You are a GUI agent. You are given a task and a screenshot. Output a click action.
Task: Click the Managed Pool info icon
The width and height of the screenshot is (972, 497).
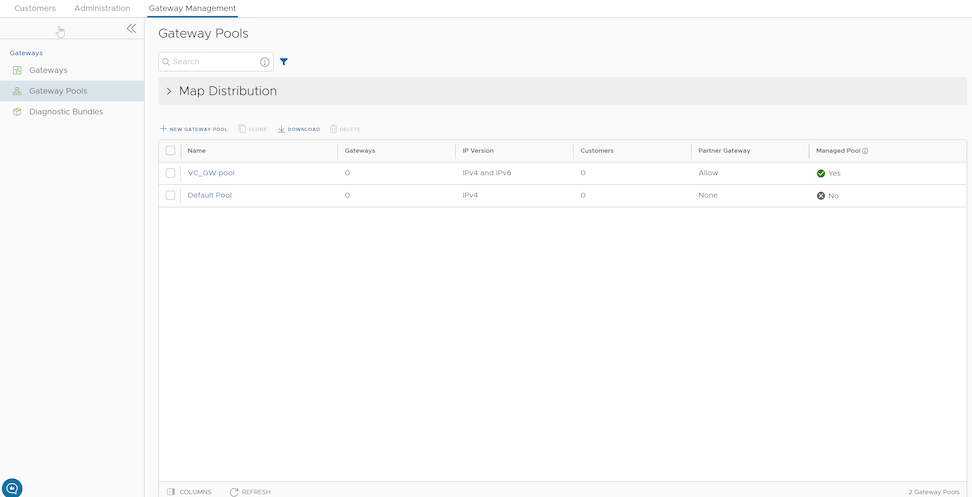coord(865,151)
